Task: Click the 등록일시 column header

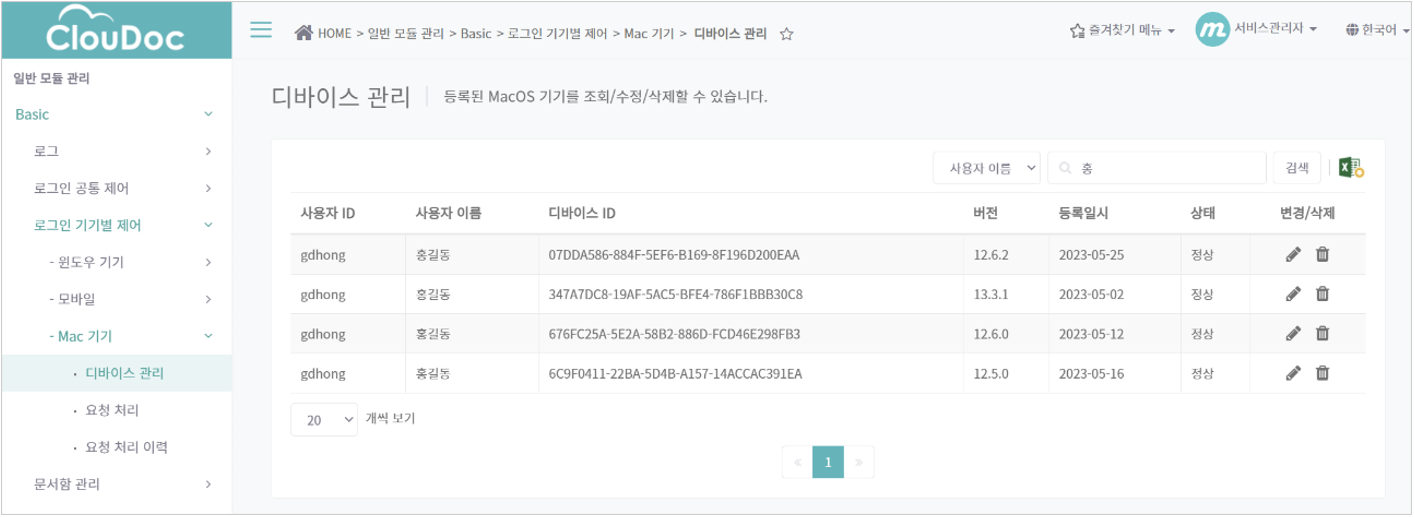Action: click(1083, 213)
